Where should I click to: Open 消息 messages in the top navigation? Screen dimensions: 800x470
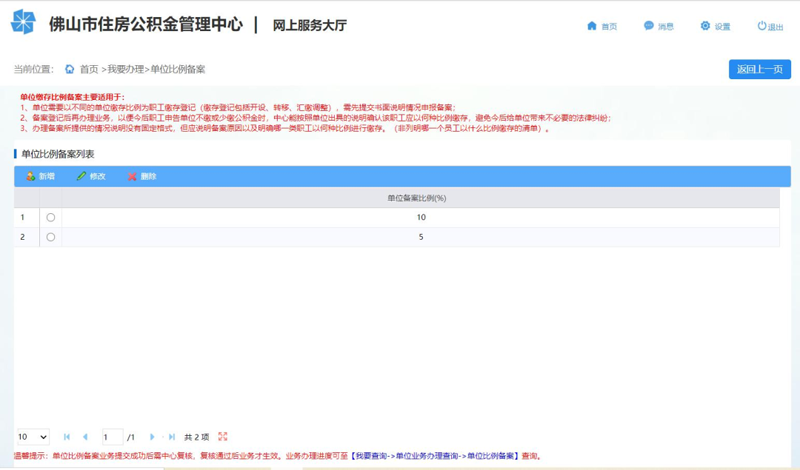click(658, 26)
